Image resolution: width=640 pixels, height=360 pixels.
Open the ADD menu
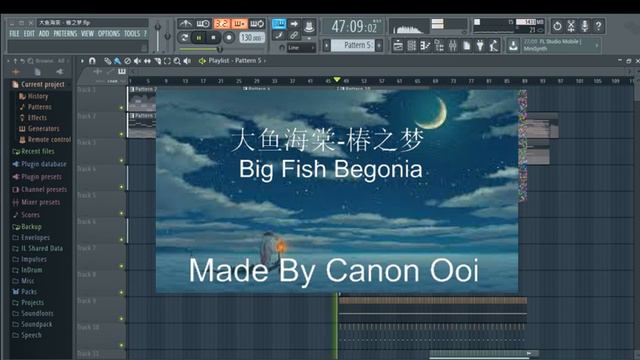coord(44,33)
